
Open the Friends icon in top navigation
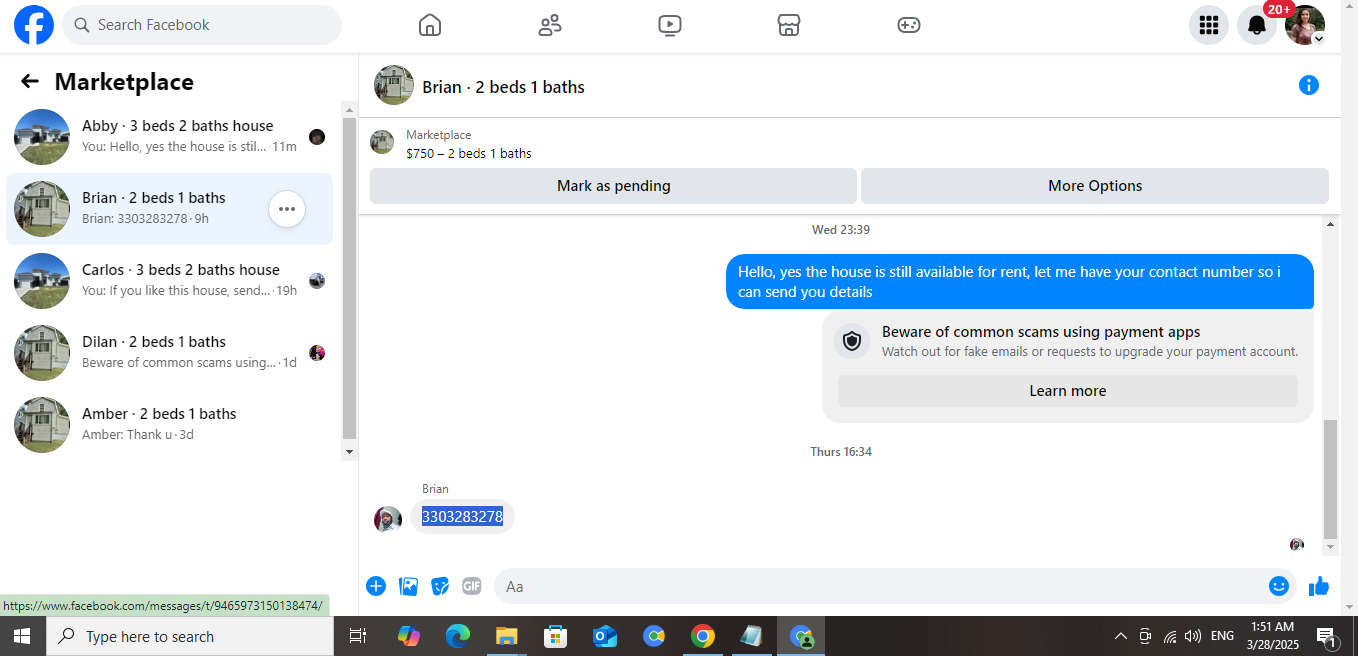(x=550, y=25)
